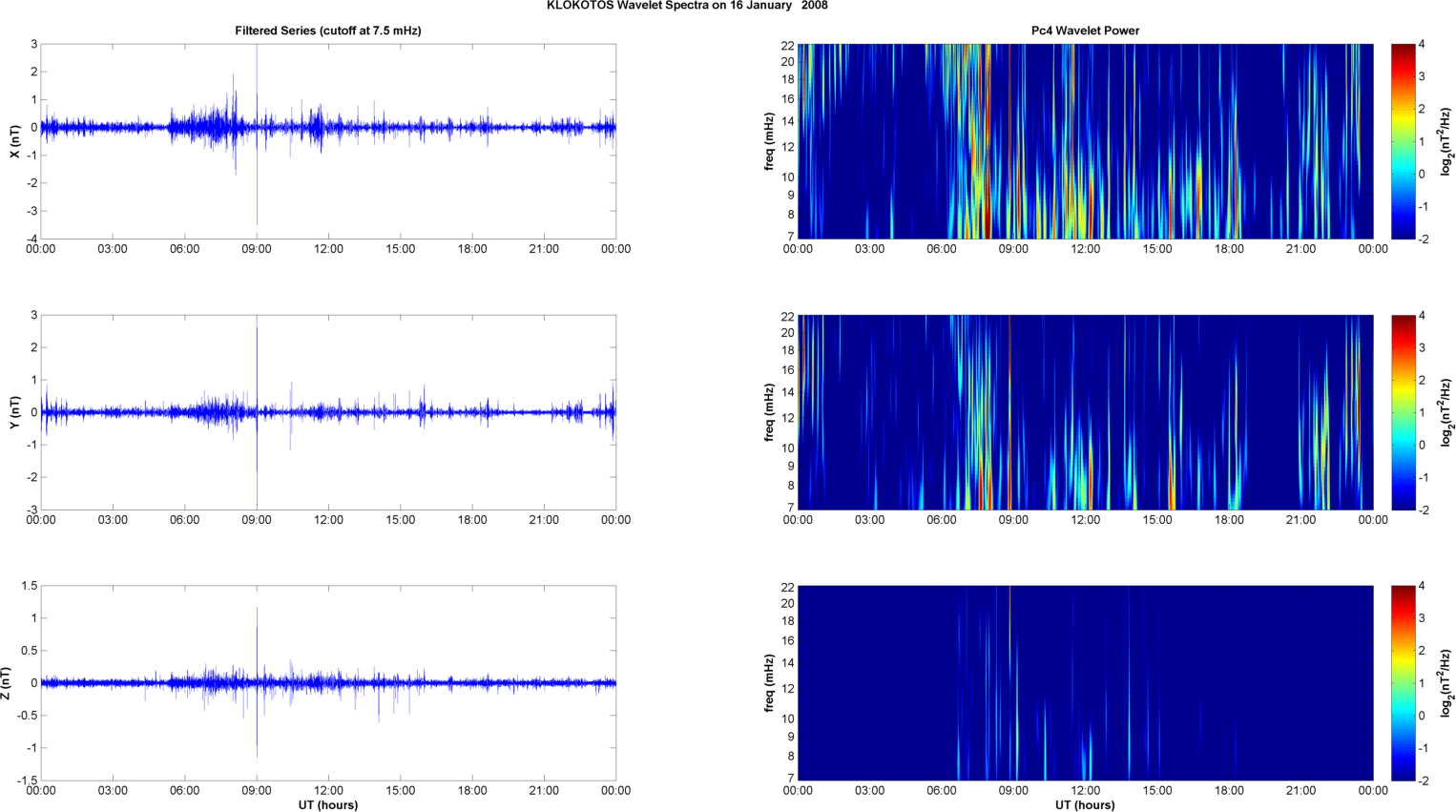Click the 12:00 tick under the Z plot
This screenshot has width=1456, height=812.
(328, 790)
